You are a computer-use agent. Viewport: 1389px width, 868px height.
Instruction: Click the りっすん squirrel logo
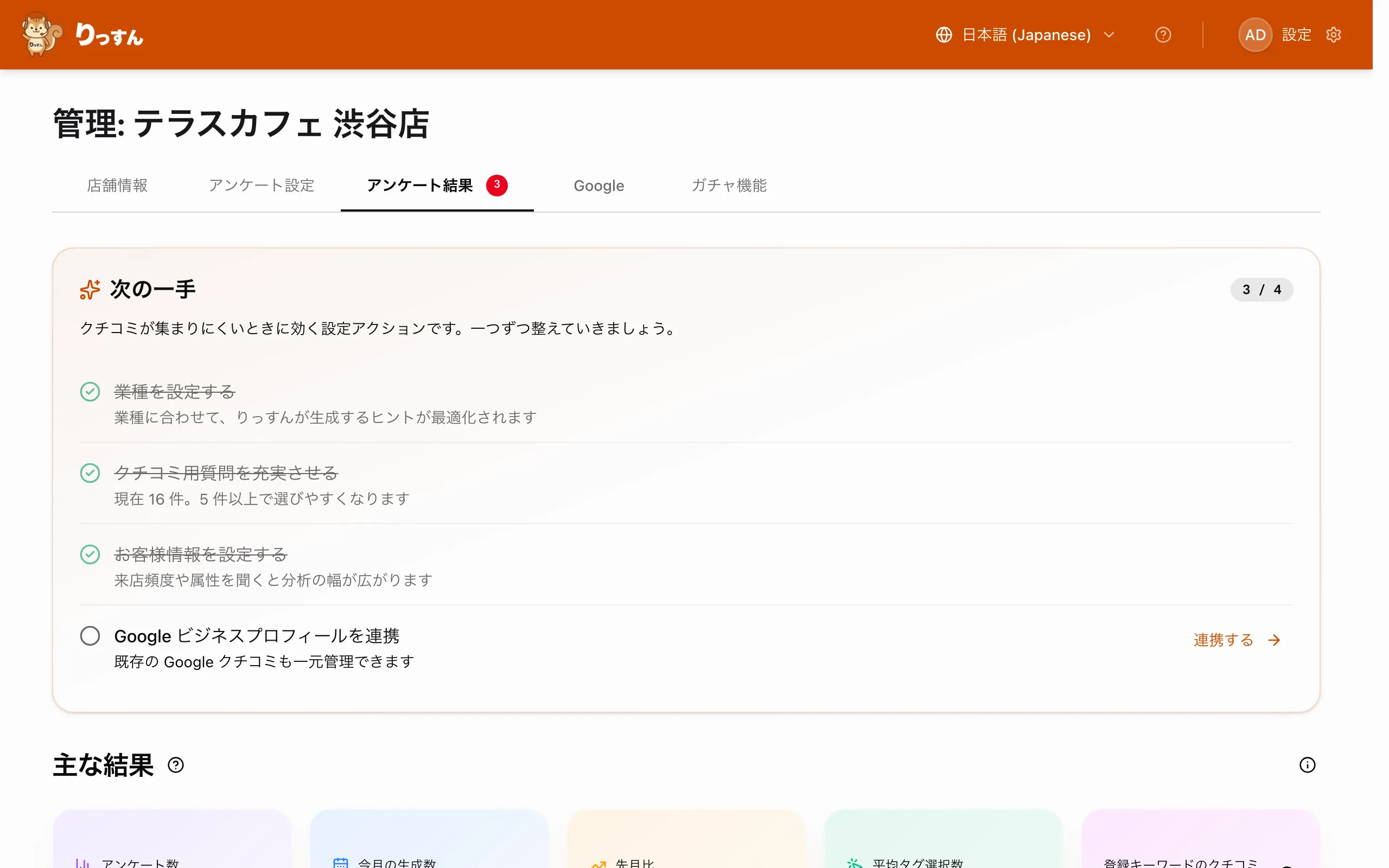coord(42,34)
